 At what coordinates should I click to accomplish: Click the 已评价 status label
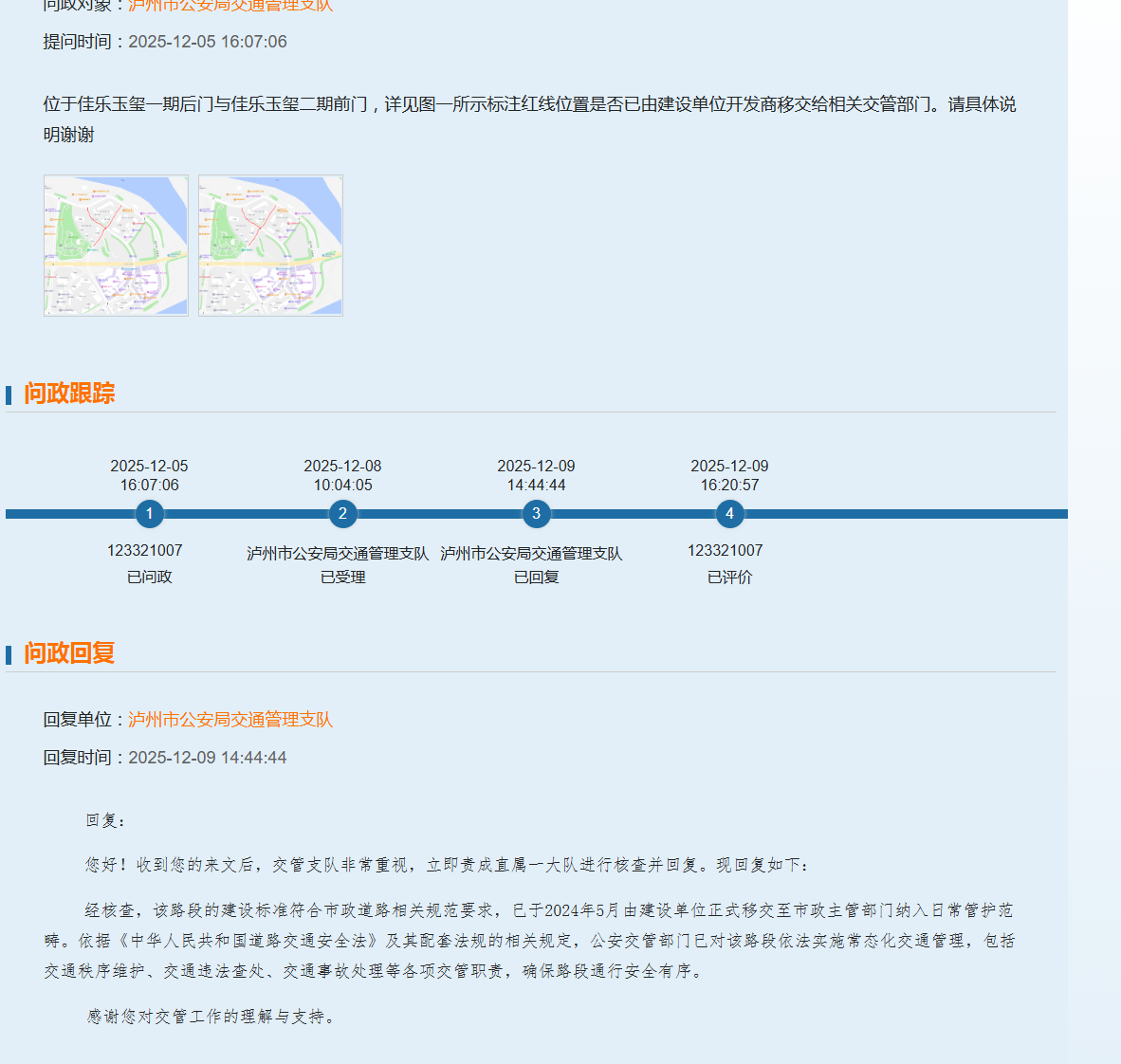click(729, 577)
